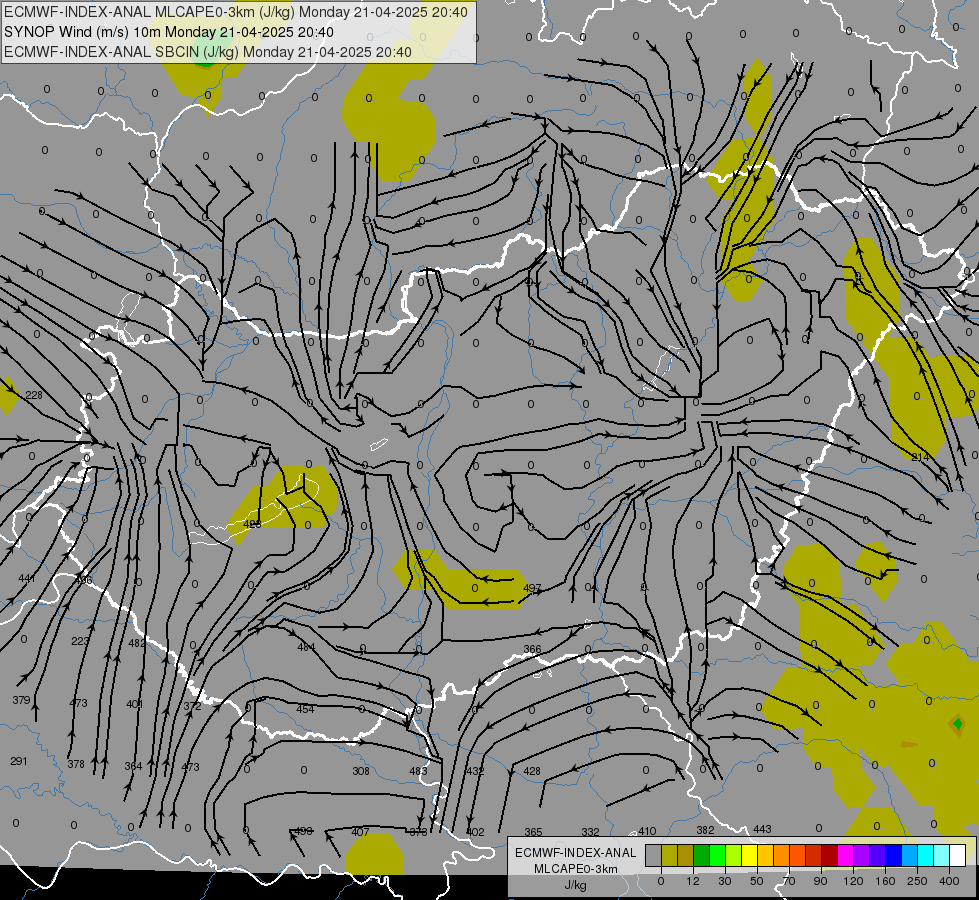
Task: Click the legend scale value '400'
Action: coord(949,881)
